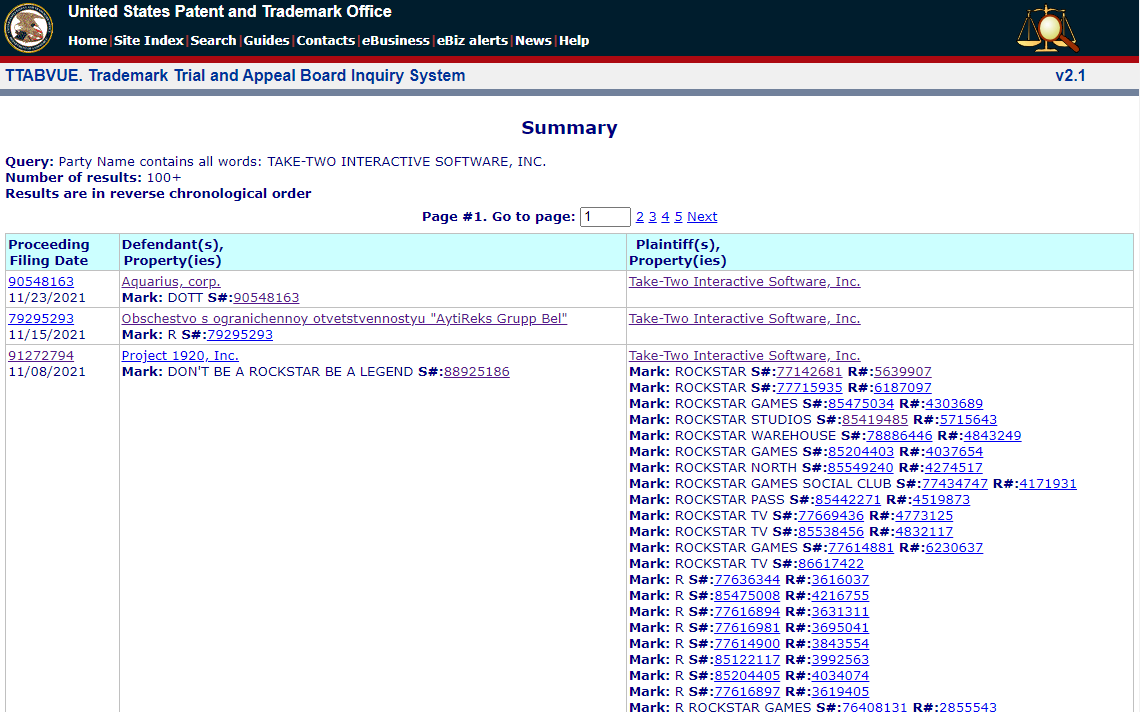Open the Home menu link
This screenshot has height=712, width=1140.
coord(87,41)
